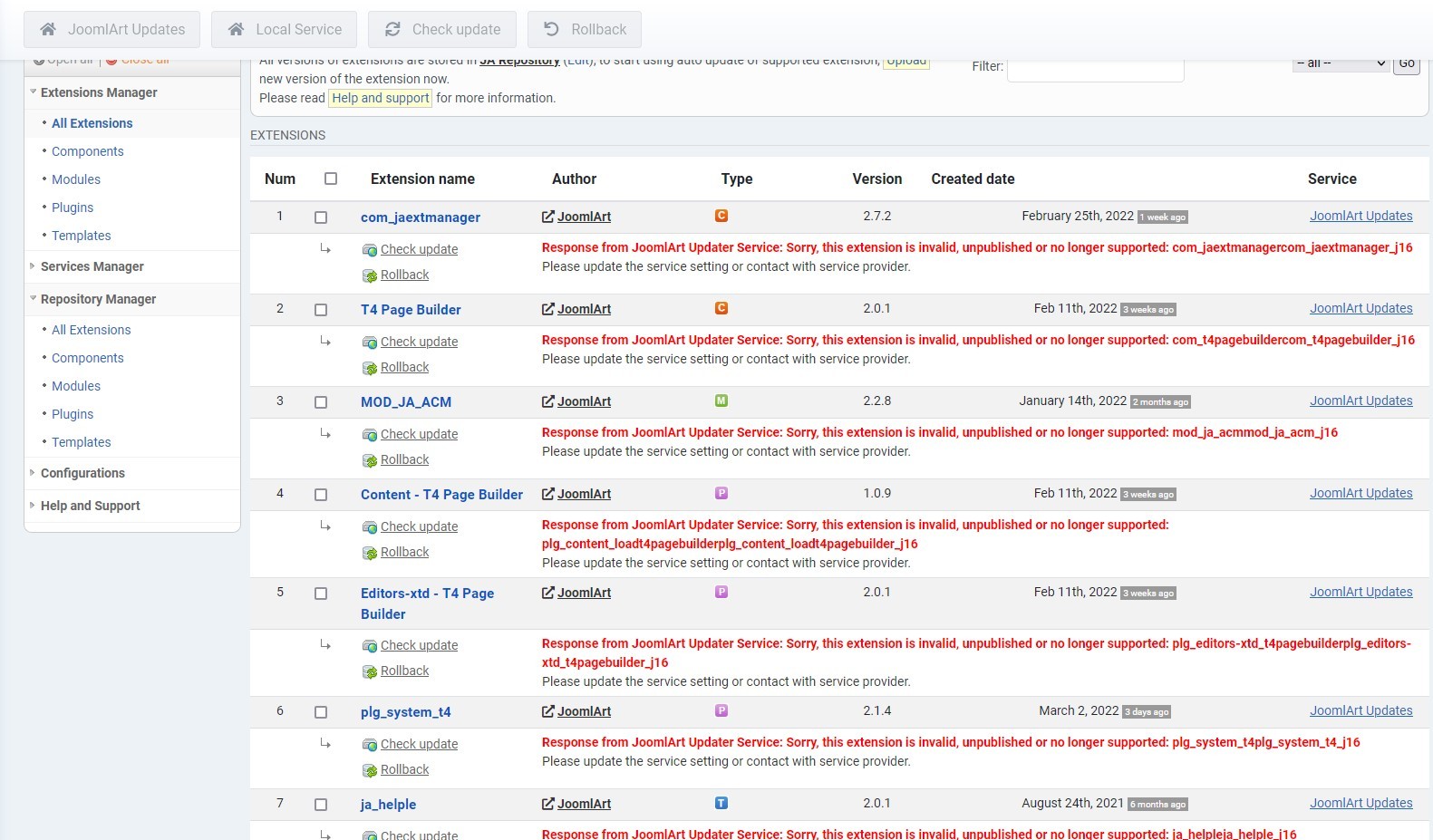The height and width of the screenshot is (840, 1433).
Task: Collapse the Extensions Manager section
Action: pyautogui.click(x=34, y=92)
